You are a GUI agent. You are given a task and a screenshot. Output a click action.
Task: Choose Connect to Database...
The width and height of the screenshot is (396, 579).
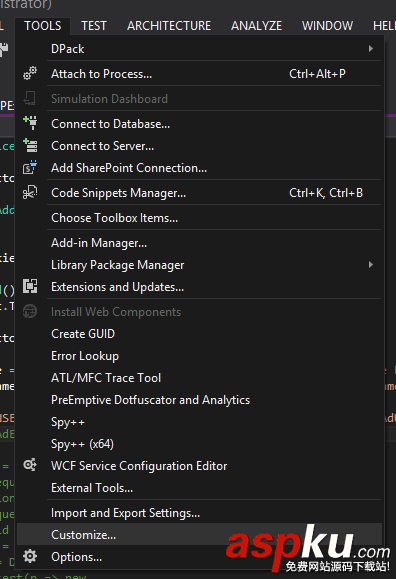[199, 124]
